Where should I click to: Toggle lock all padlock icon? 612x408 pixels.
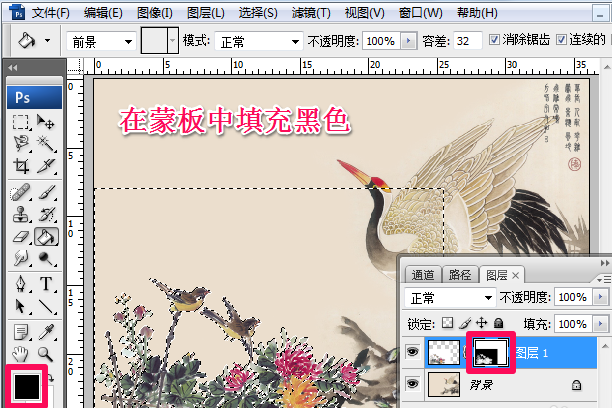tap(498, 323)
